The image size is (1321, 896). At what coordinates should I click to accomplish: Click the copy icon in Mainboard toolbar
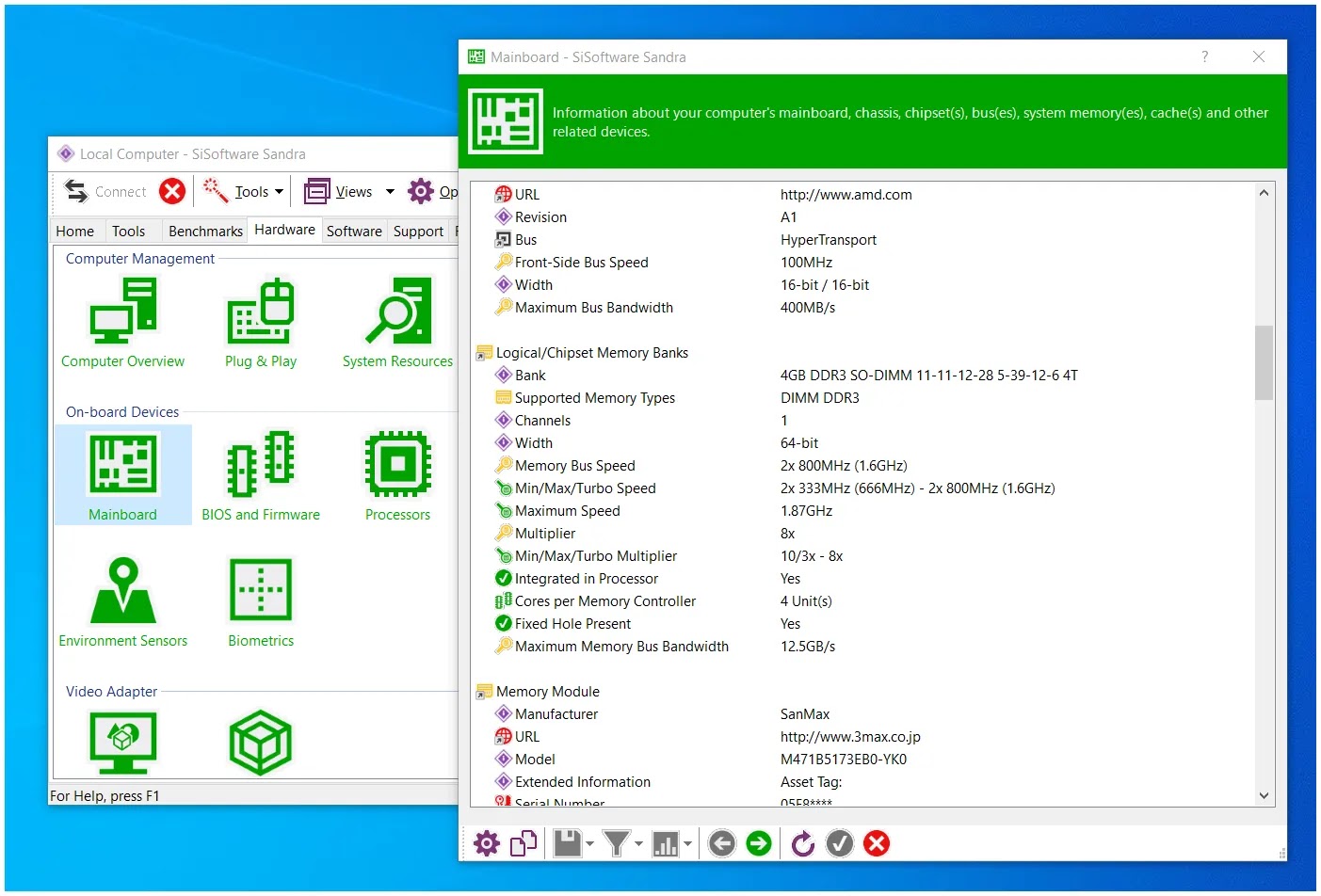(x=524, y=843)
